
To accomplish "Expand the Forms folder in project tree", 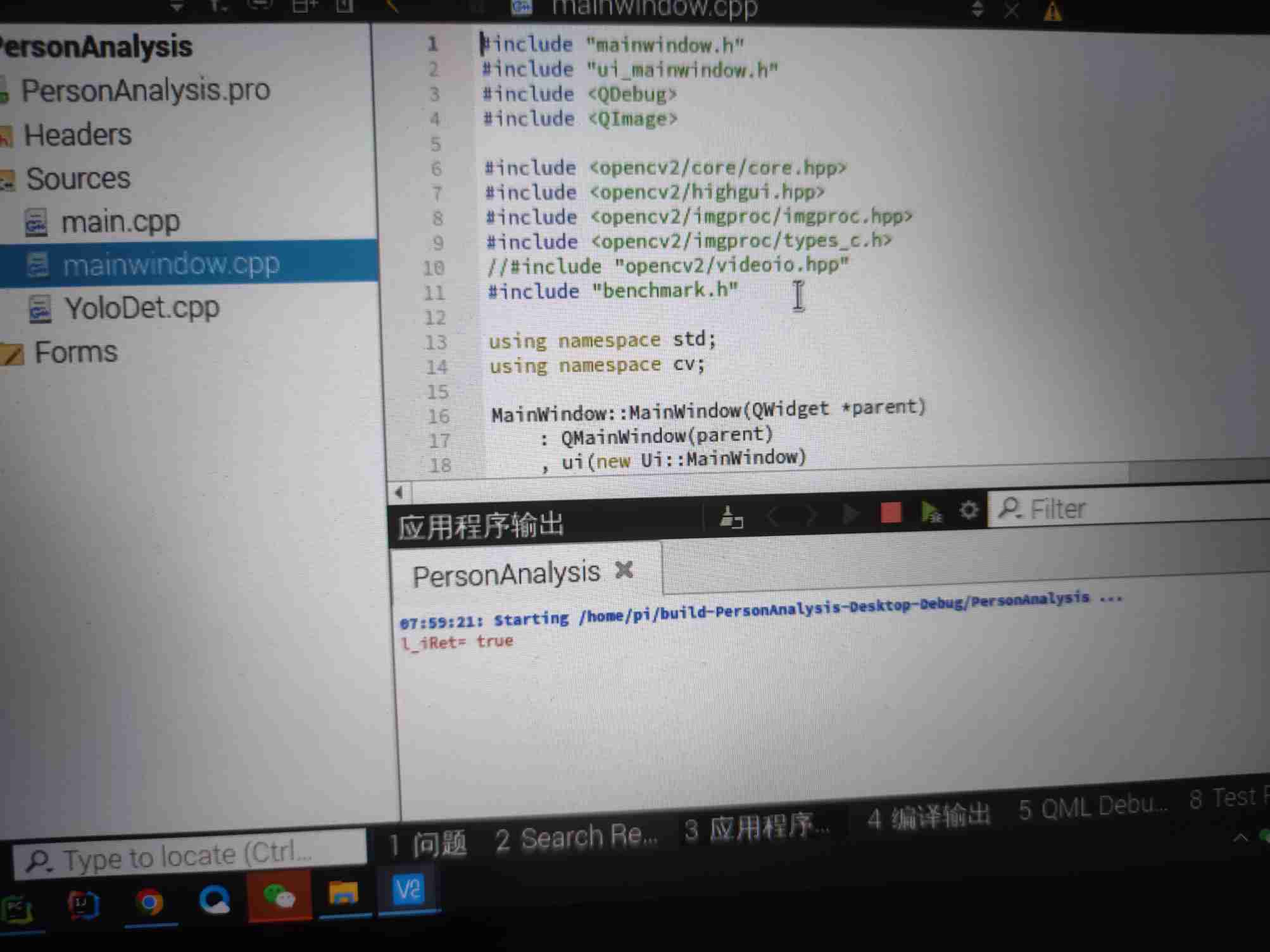I will click(75, 352).
